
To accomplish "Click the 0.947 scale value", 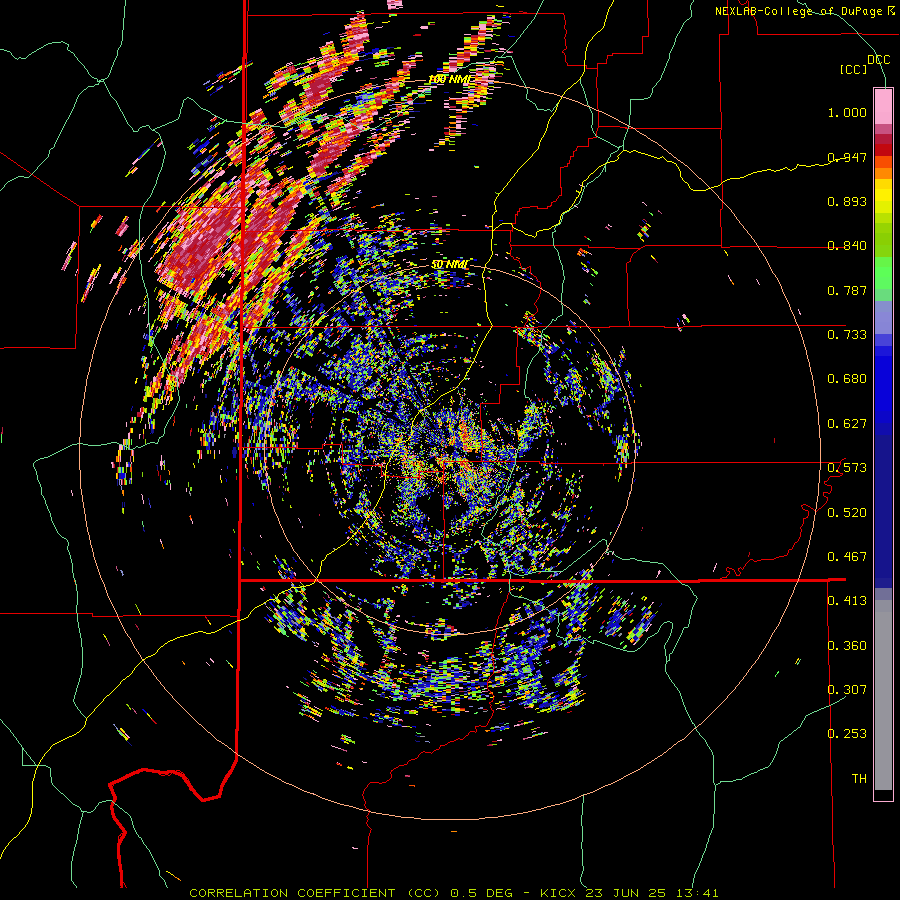I will pyautogui.click(x=847, y=157).
